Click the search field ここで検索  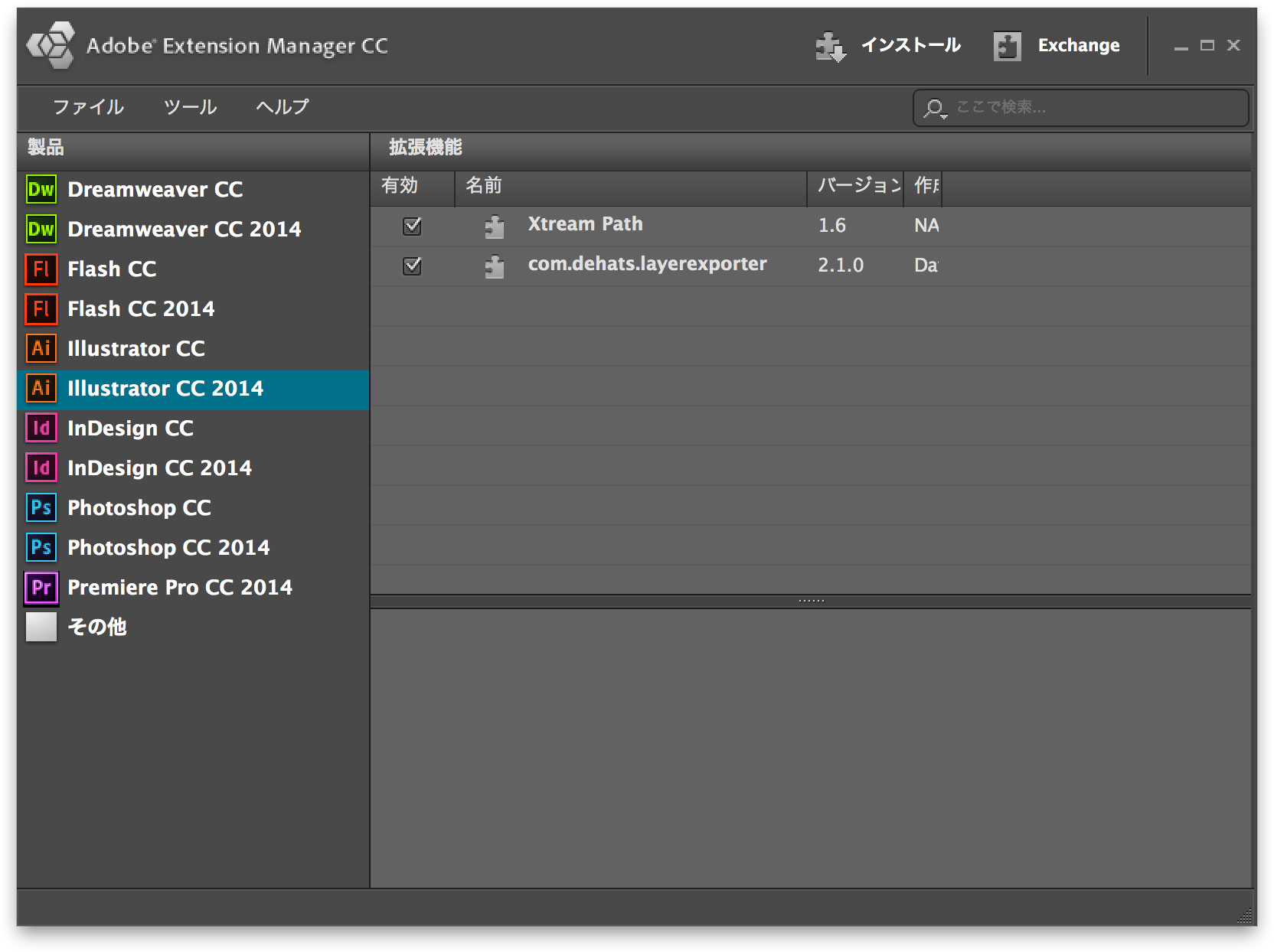click(1080, 108)
